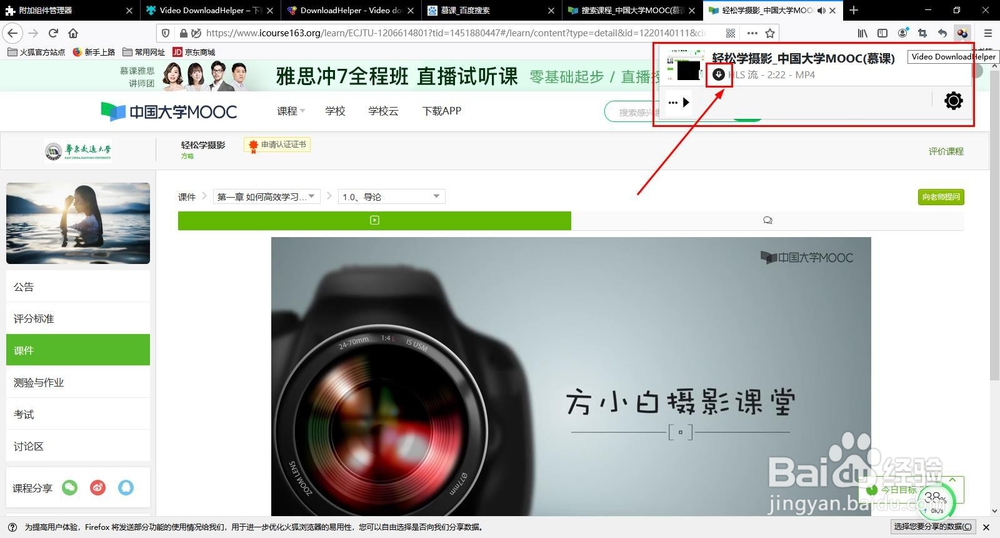Share course via QQ icon

pyautogui.click(x=126, y=488)
